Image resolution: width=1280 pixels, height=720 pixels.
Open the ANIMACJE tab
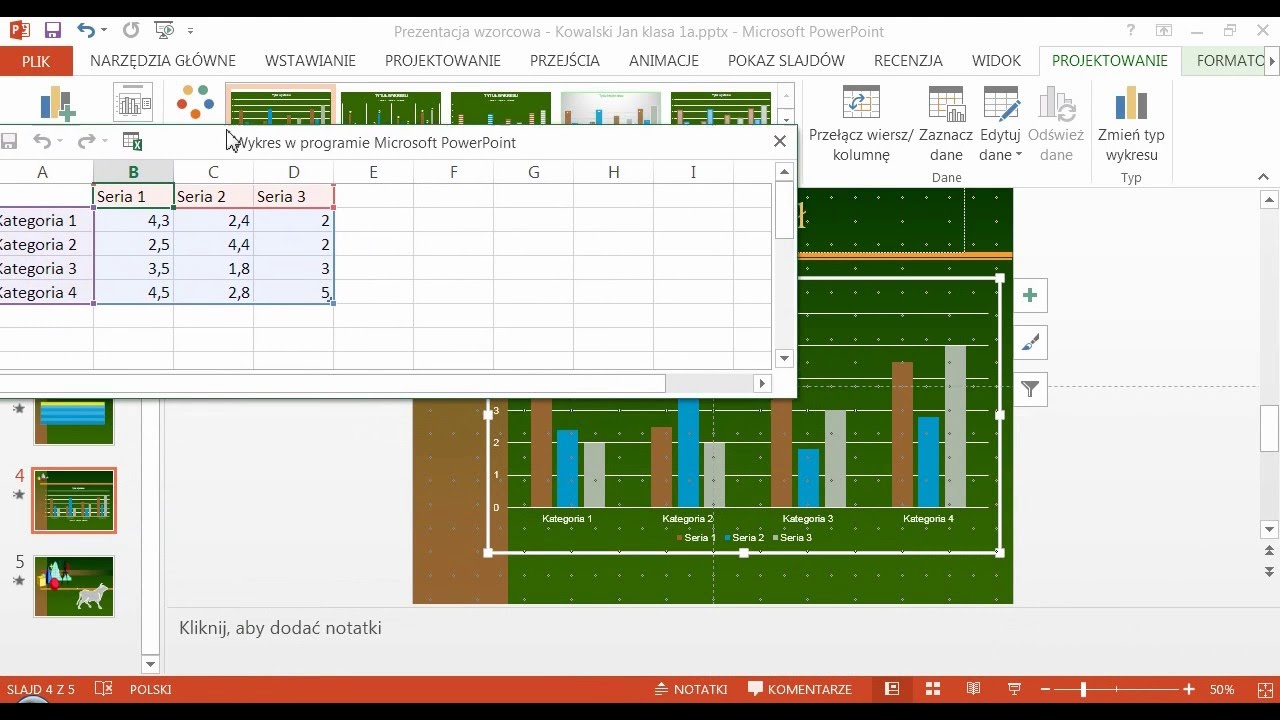pyautogui.click(x=664, y=60)
